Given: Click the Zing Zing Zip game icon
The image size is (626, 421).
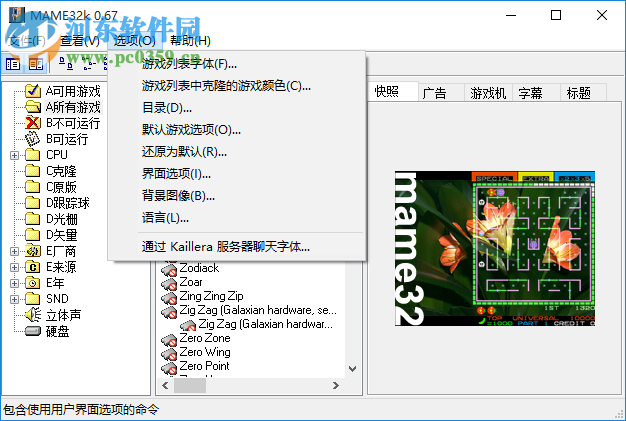Looking at the screenshot, I should [169, 298].
